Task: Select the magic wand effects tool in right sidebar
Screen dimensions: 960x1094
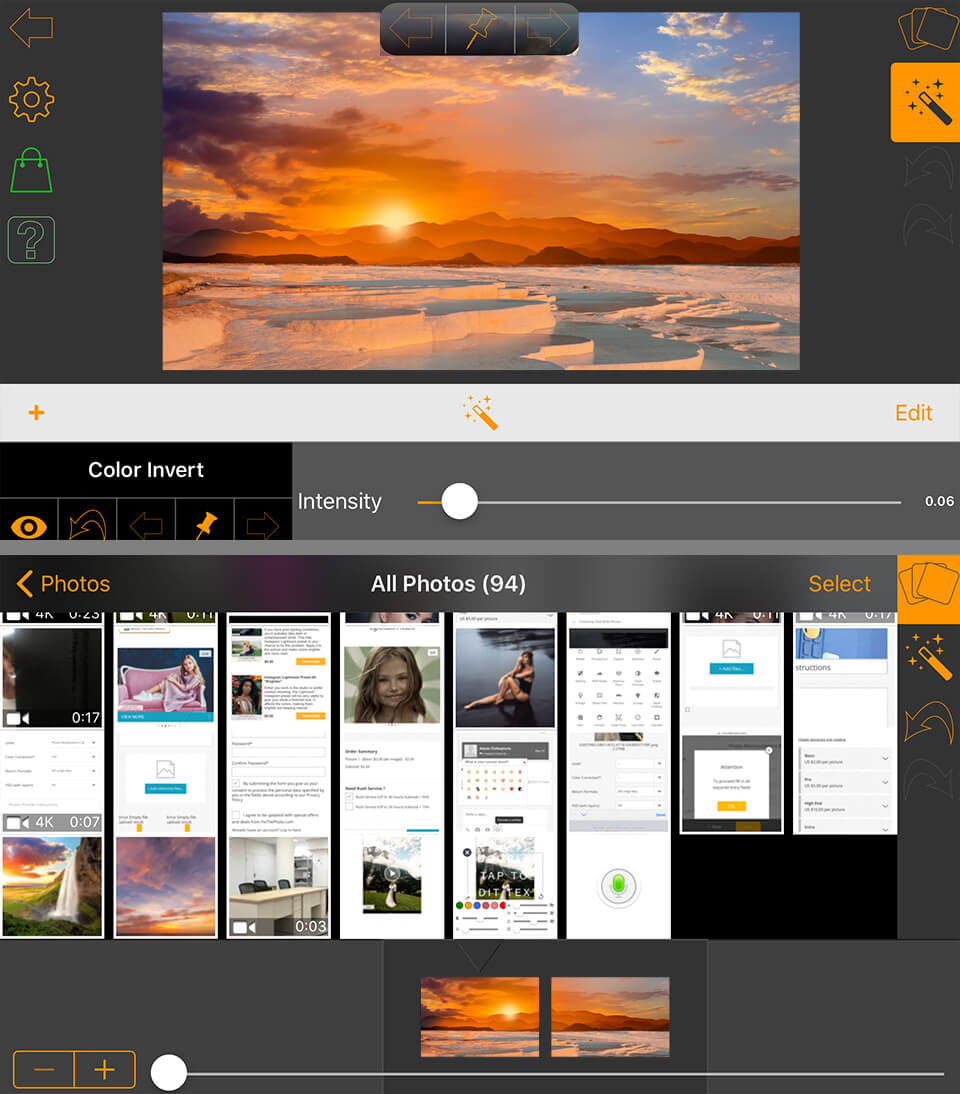Action: pyautogui.click(x=925, y=102)
